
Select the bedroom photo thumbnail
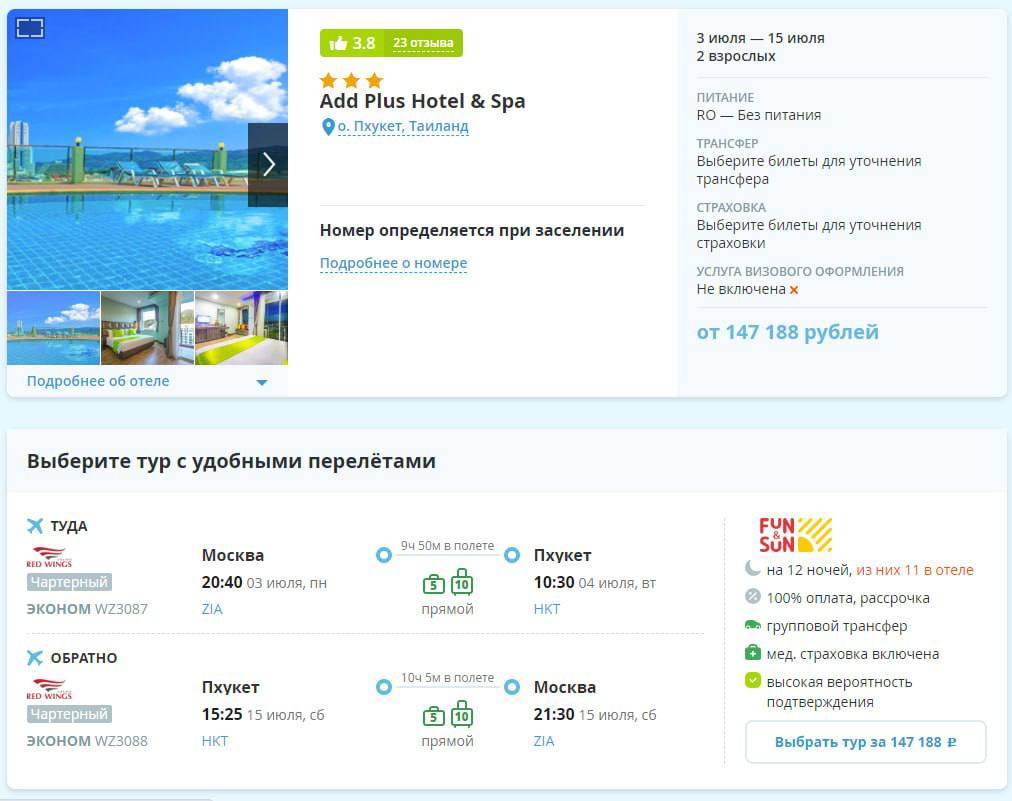point(147,328)
